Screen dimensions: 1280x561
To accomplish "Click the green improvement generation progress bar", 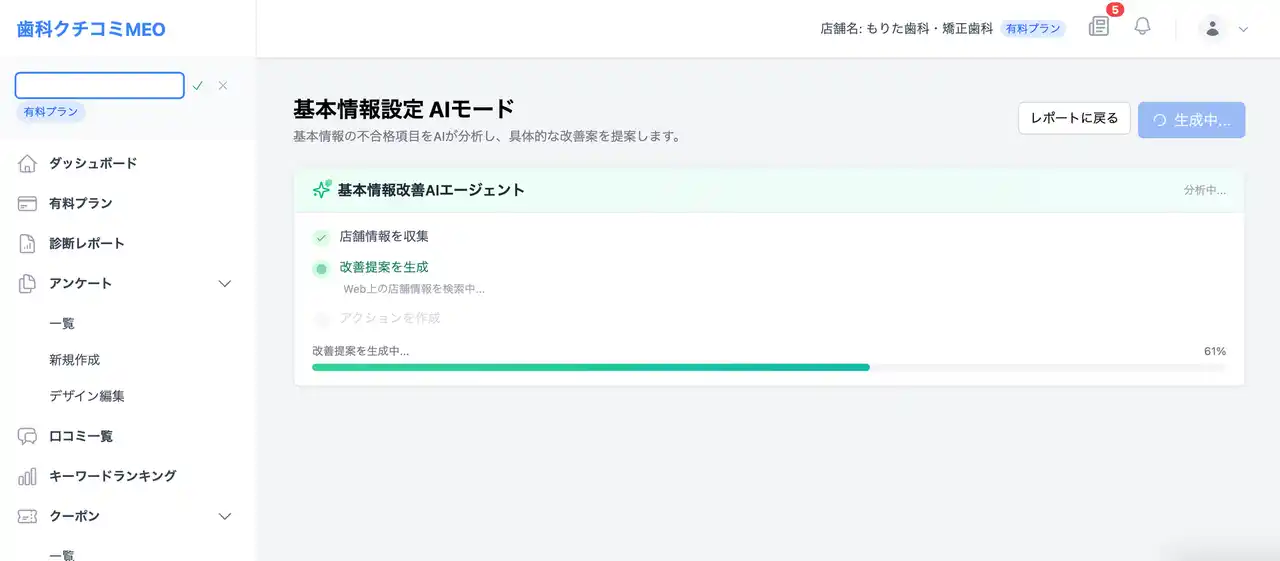I will [x=590, y=367].
